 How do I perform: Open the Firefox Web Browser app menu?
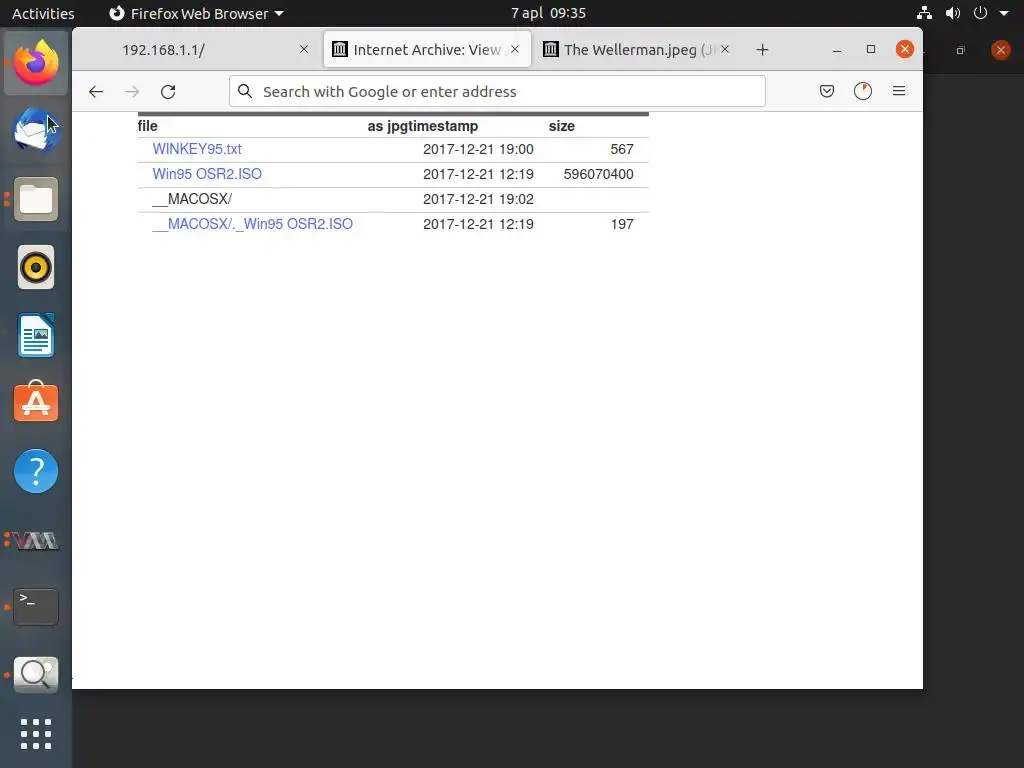196,13
